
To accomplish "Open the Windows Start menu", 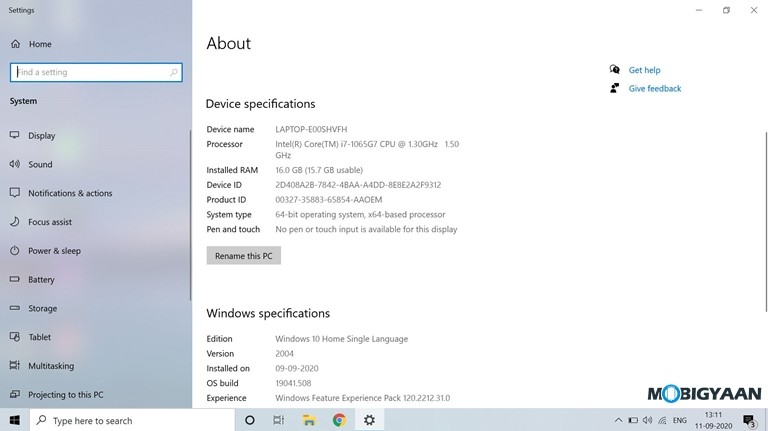I will [x=15, y=420].
